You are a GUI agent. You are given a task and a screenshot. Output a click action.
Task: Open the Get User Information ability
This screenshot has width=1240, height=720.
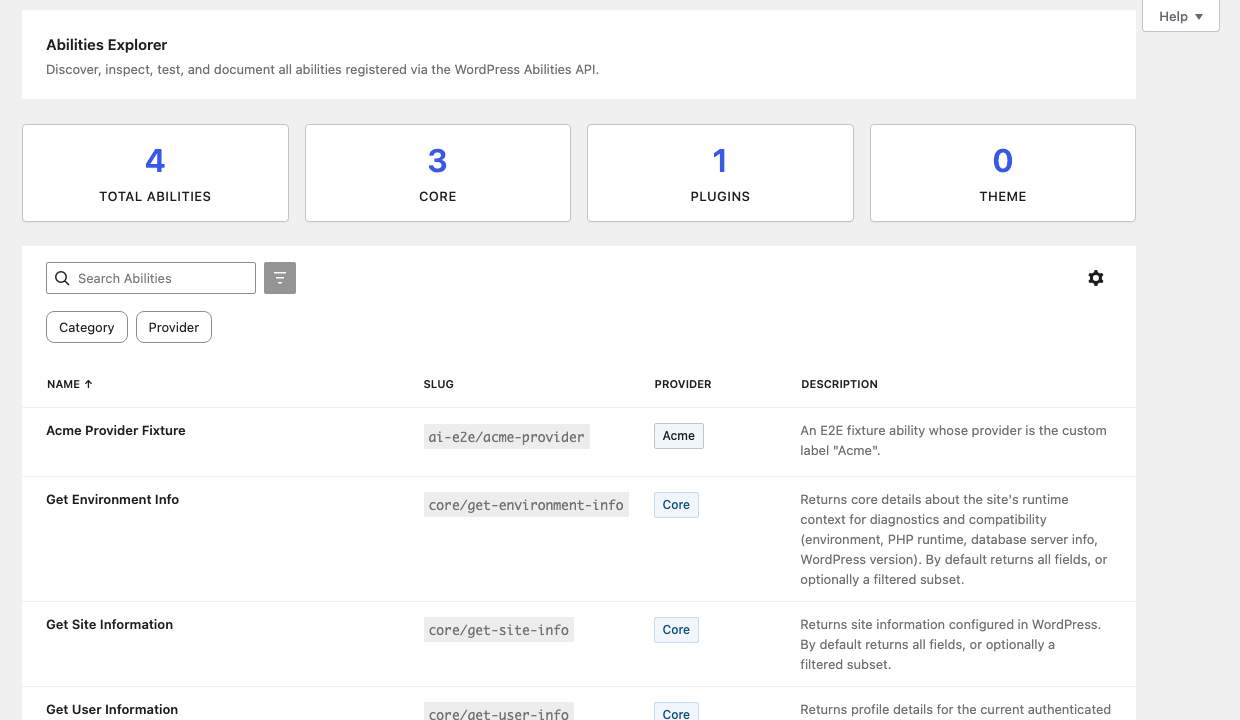coord(112,709)
